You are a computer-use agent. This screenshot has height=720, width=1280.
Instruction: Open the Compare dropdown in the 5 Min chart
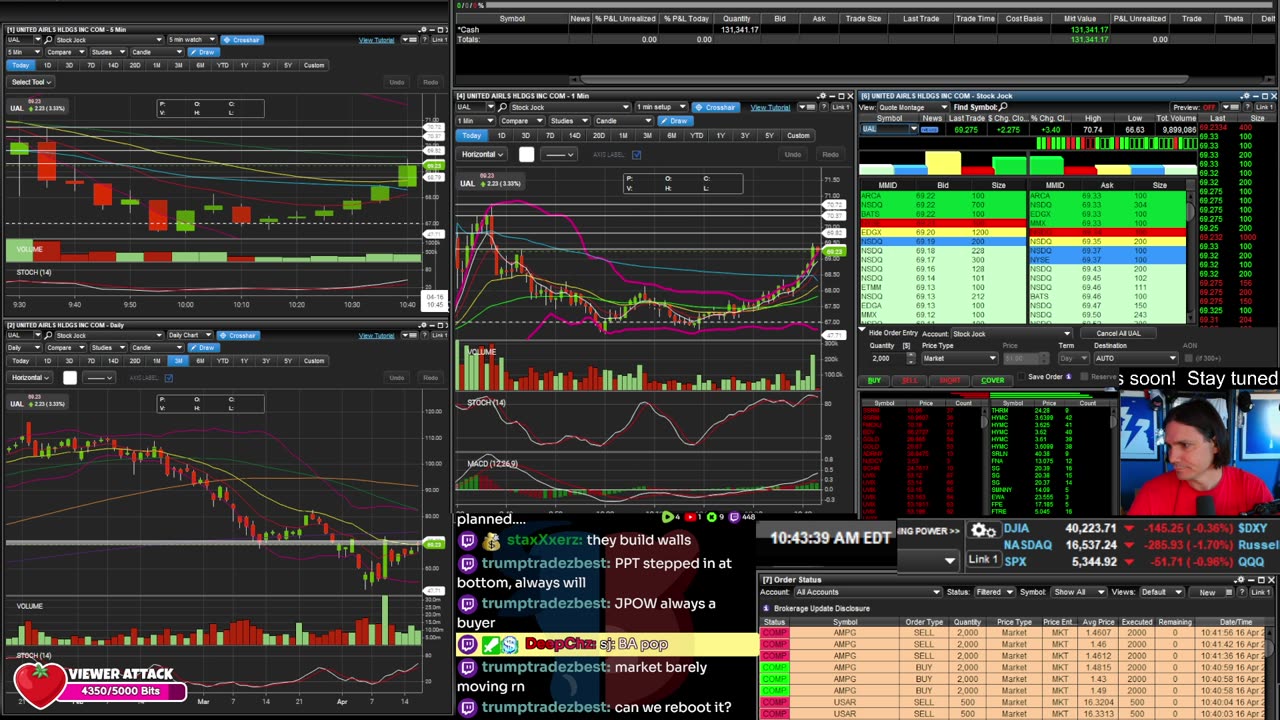(x=65, y=52)
